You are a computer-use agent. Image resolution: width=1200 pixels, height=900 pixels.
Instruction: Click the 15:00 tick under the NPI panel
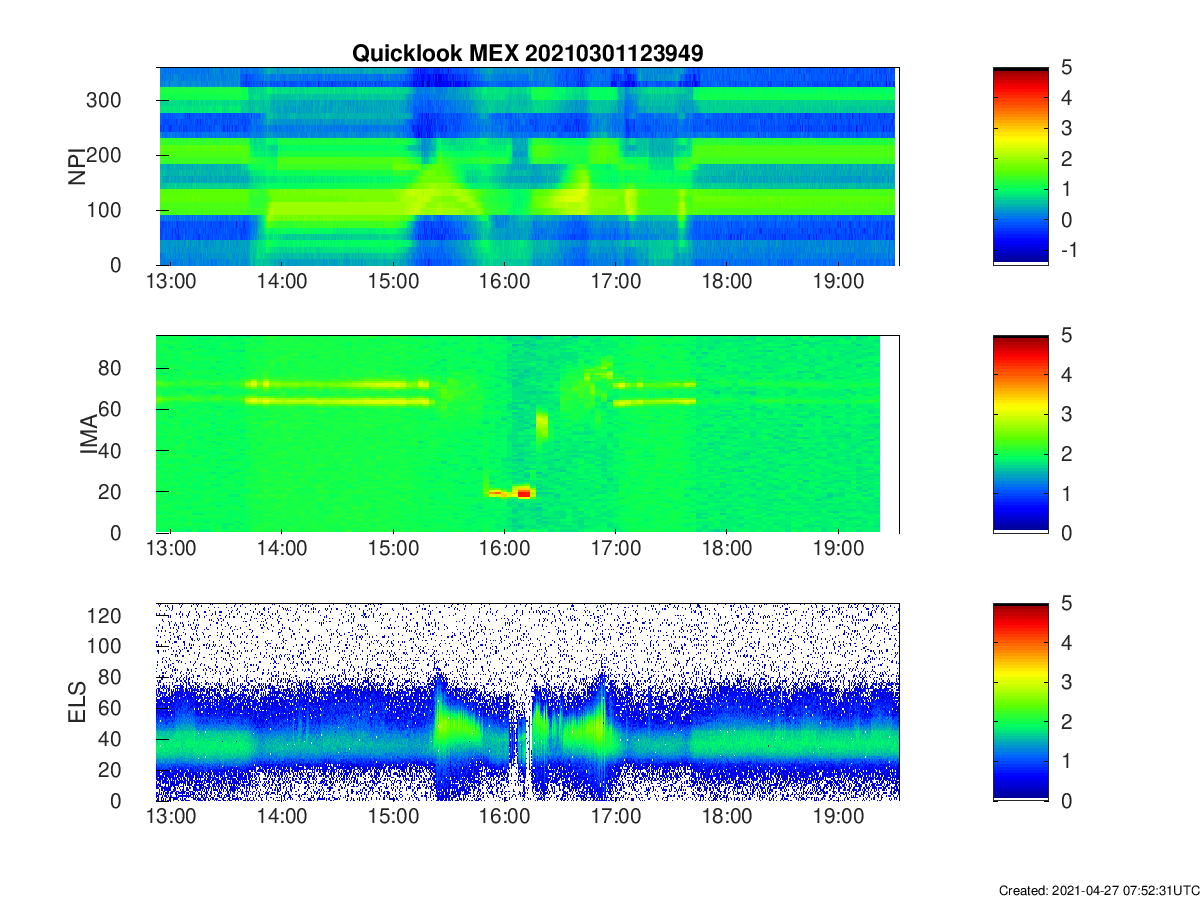coord(393,282)
